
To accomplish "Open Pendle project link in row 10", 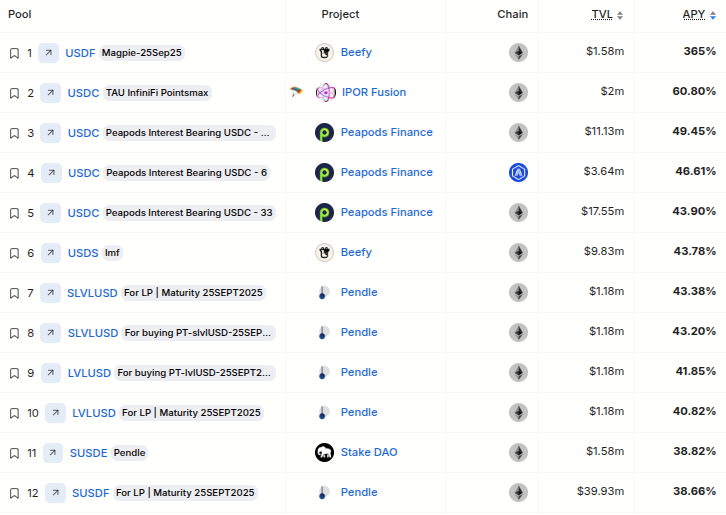I will tap(359, 412).
